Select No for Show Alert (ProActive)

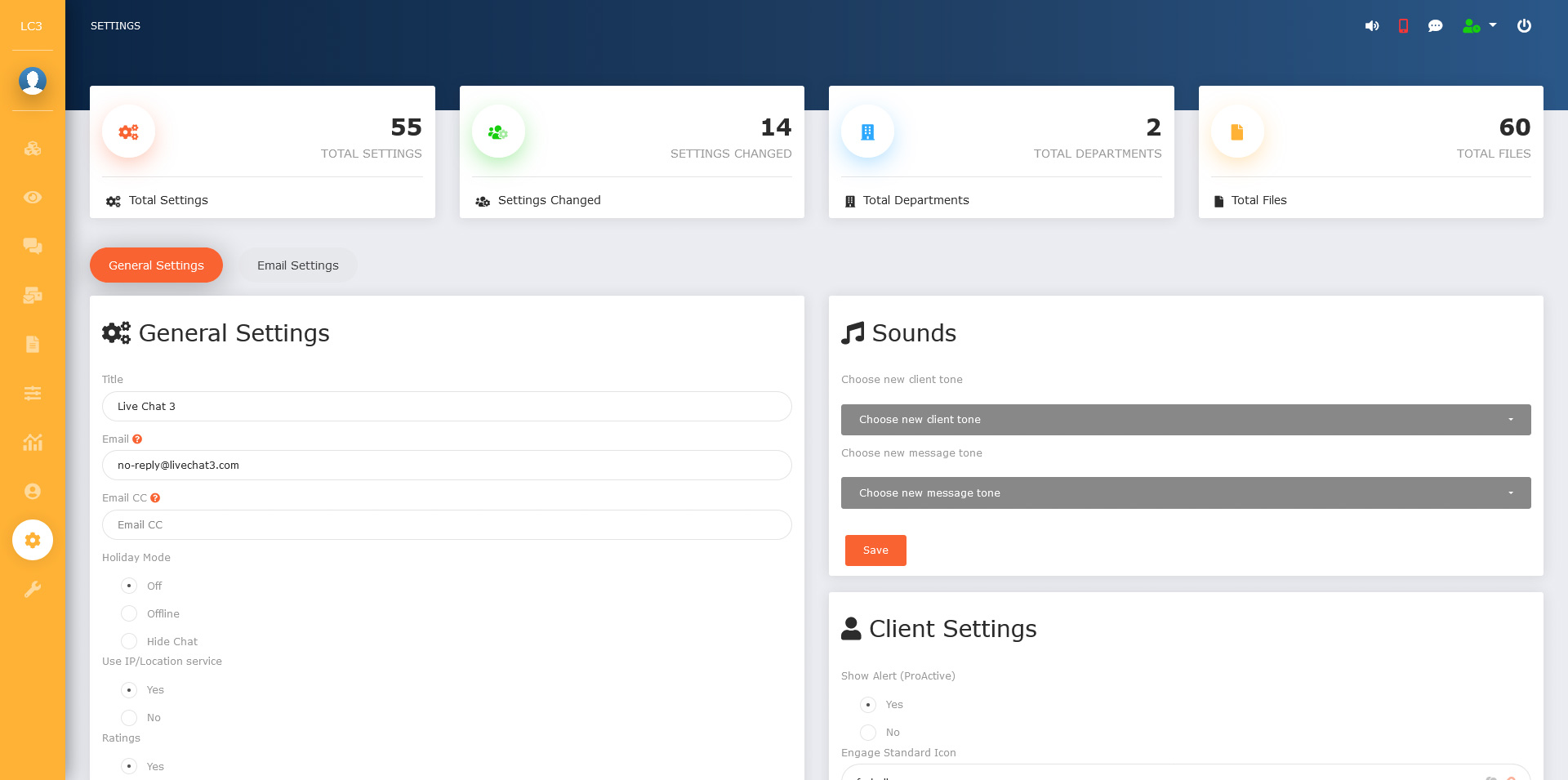click(x=868, y=733)
